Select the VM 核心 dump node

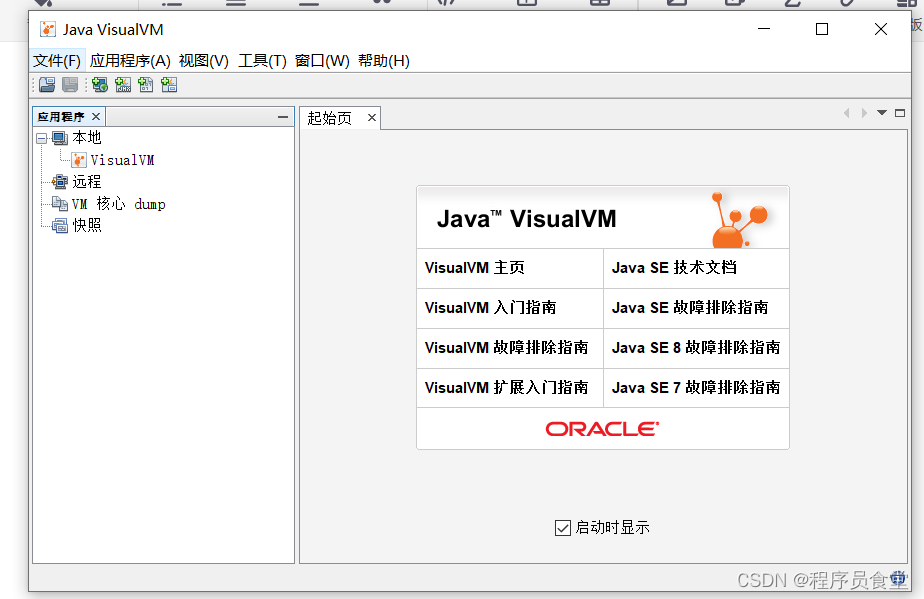[x=119, y=203]
